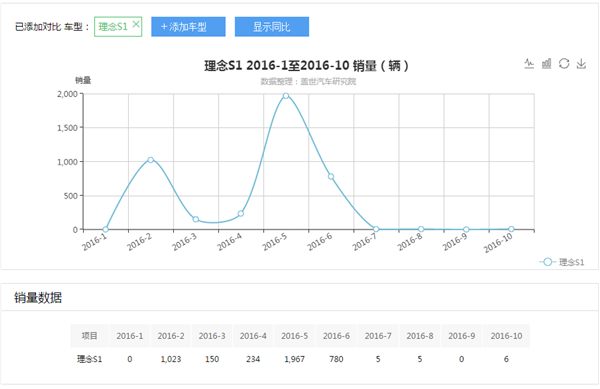This screenshot has height=389, width=600.
Task: Click y-axis label 1,500
Action: [x=67, y=128]
